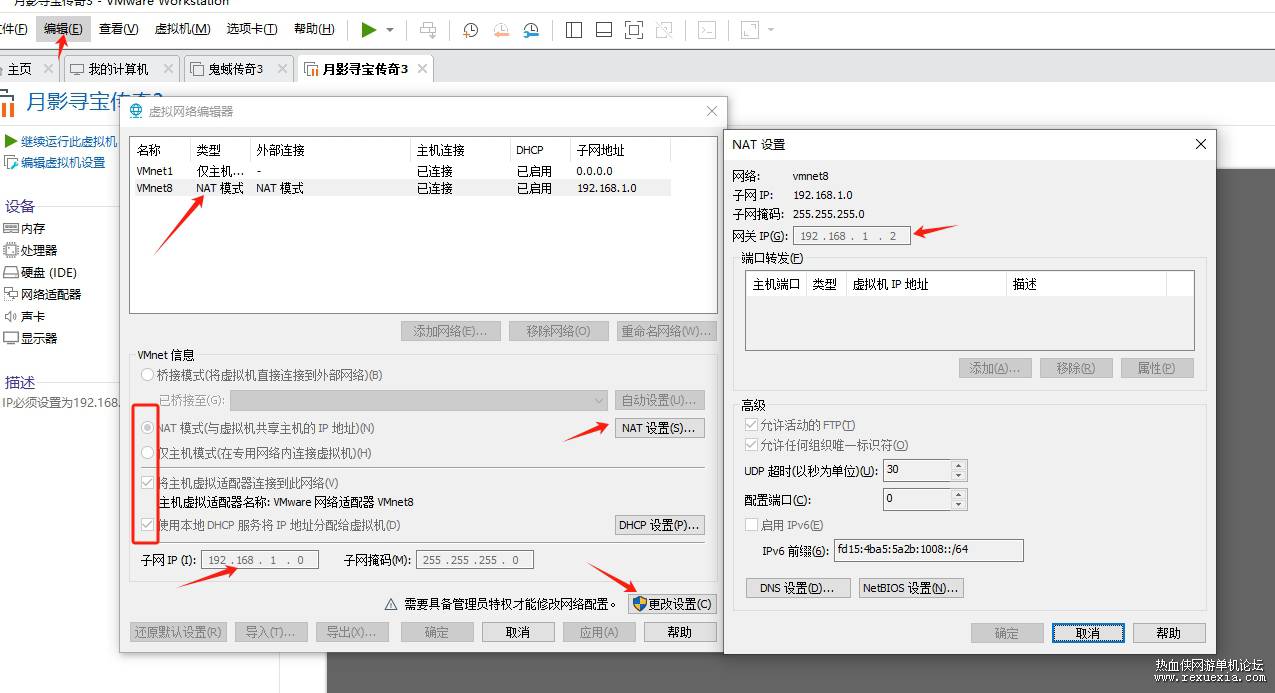
Task: Select the 桥接模式 radio button
Action: 148,375
